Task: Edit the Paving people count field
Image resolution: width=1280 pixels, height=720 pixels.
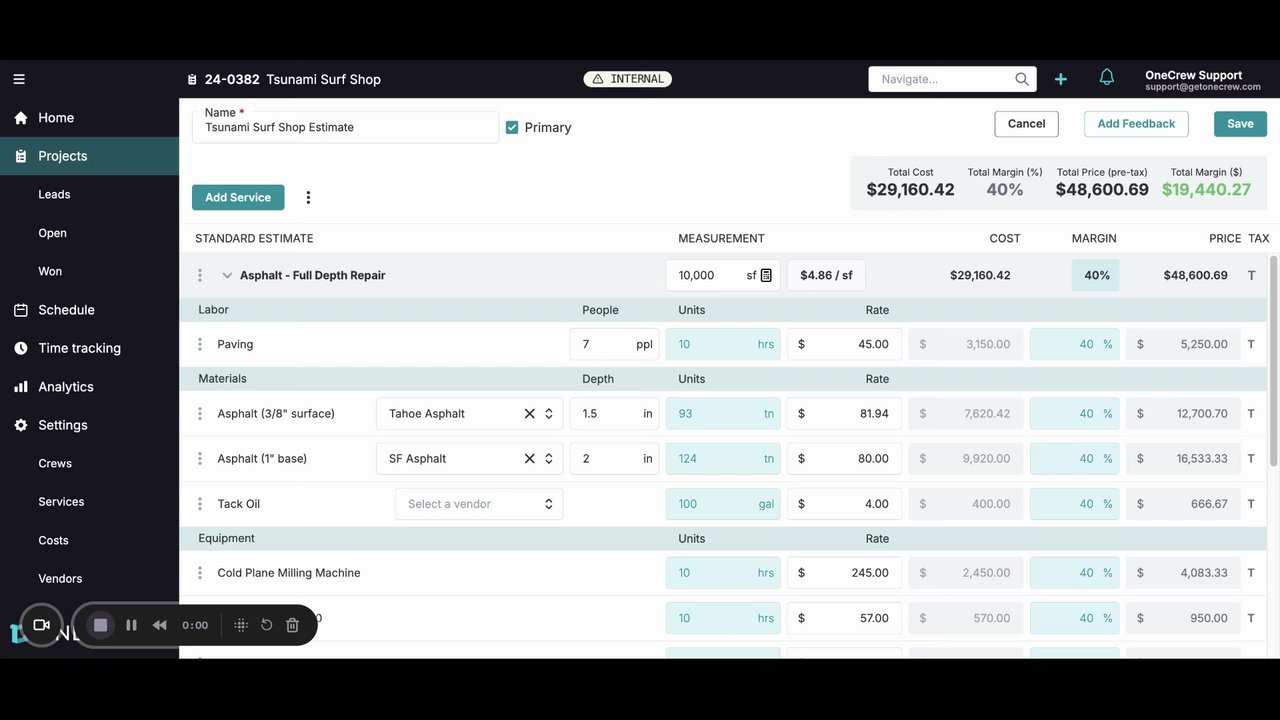Action: (614, 344)
